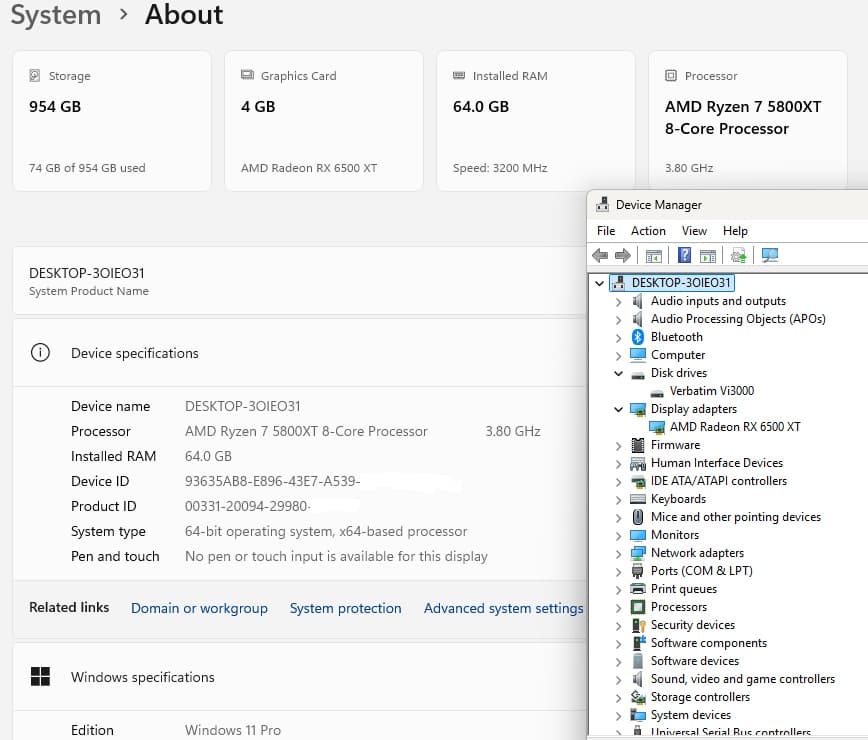868x740 pixels.
Task: Collapse the Display adapters chevron
Action: click(x=618, y=409)
